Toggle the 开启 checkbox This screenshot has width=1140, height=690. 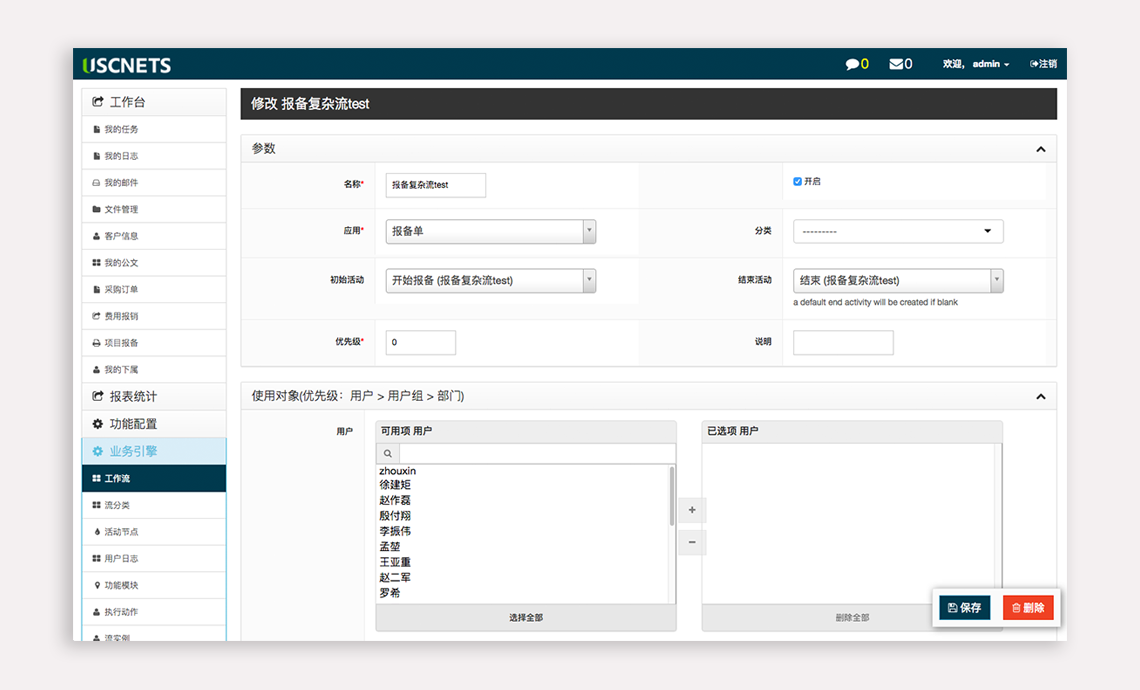pos(797,182)
